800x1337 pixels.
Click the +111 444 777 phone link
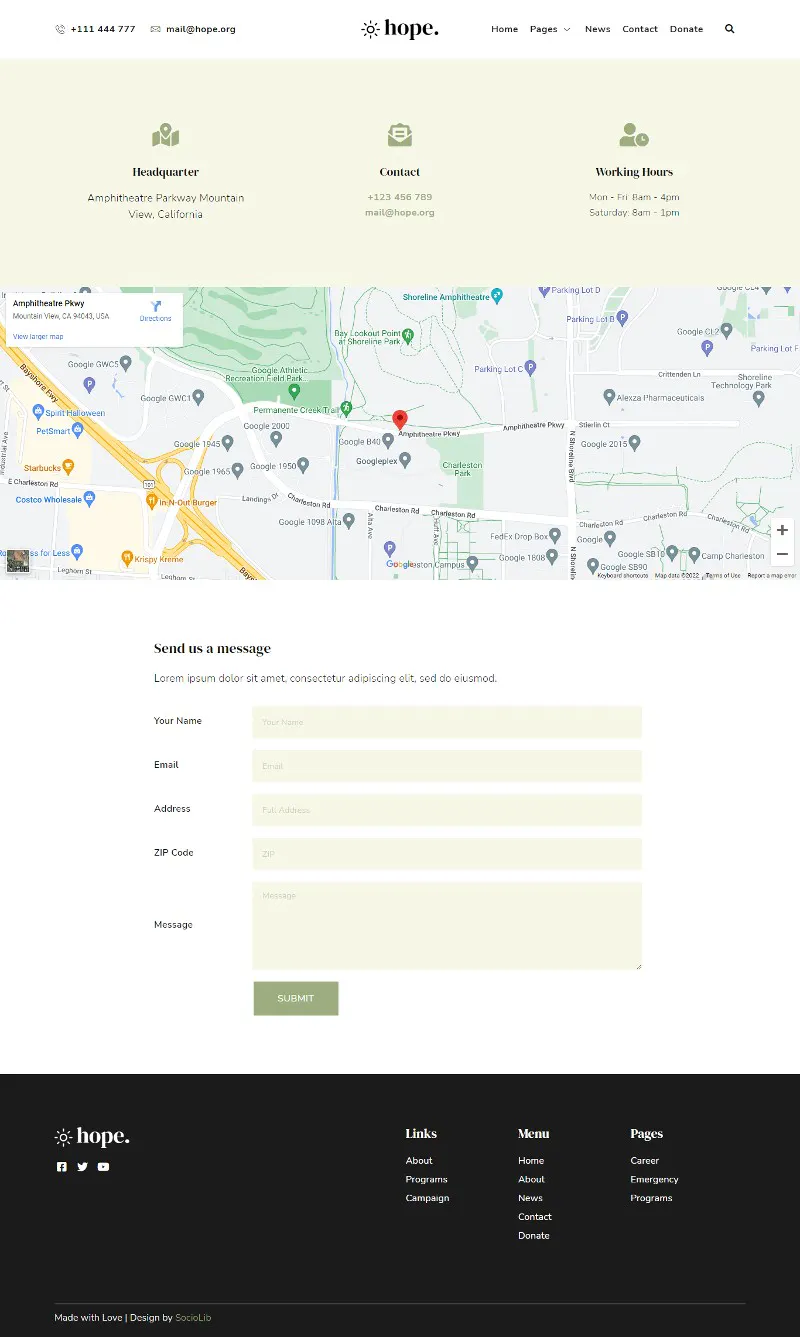tap(103, 29)
